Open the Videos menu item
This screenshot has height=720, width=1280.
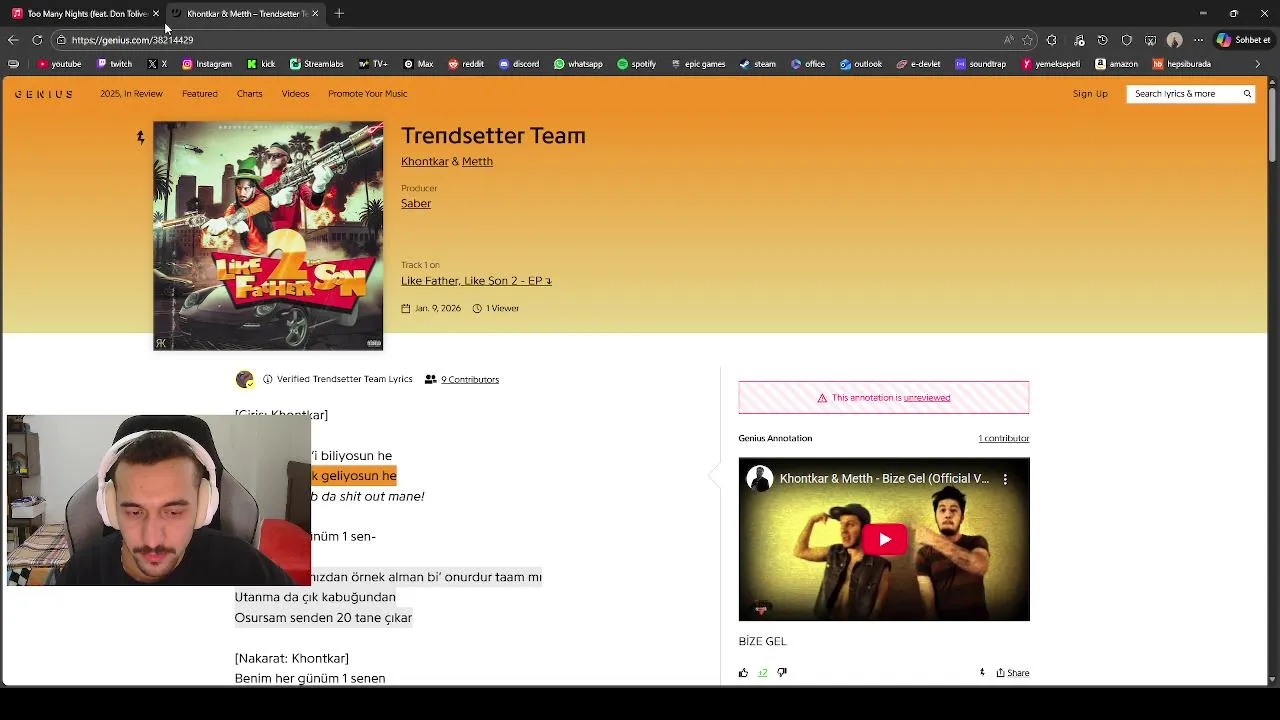295,94
